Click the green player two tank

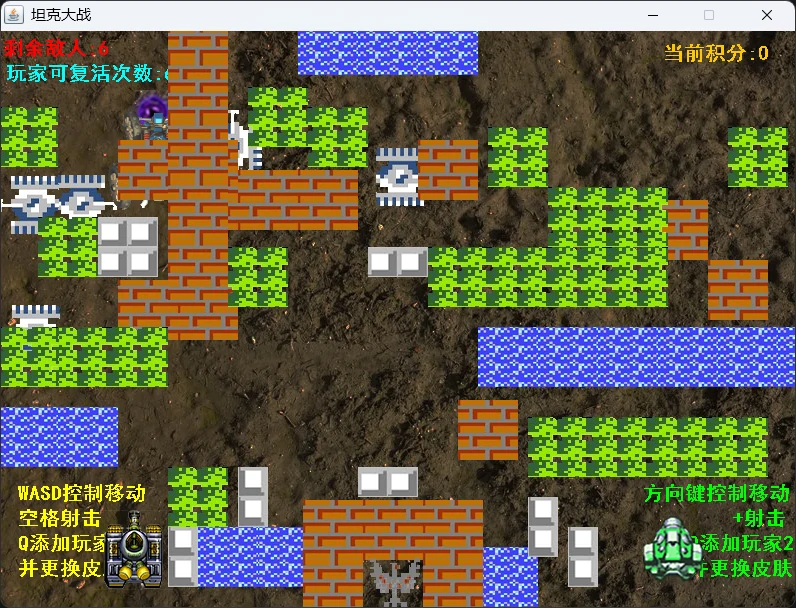point(671,548)
